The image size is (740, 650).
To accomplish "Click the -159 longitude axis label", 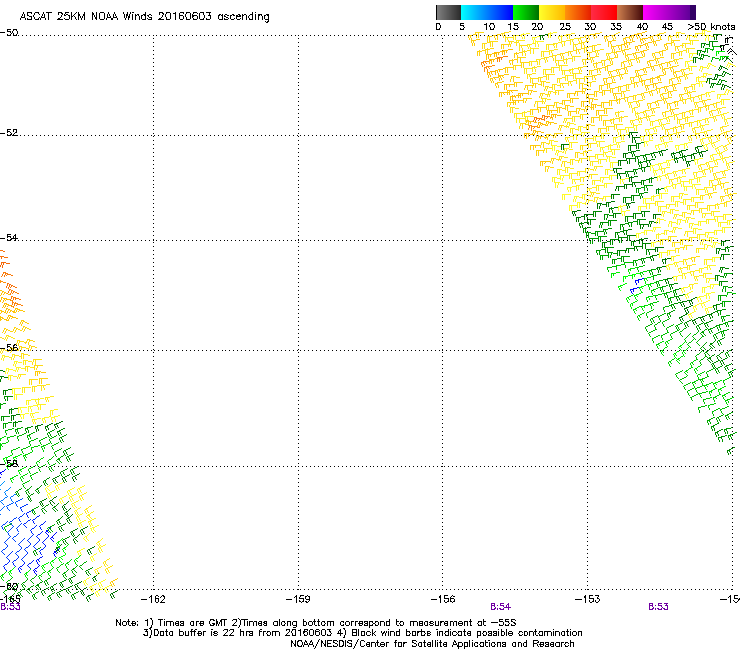I will pos(298,599).
